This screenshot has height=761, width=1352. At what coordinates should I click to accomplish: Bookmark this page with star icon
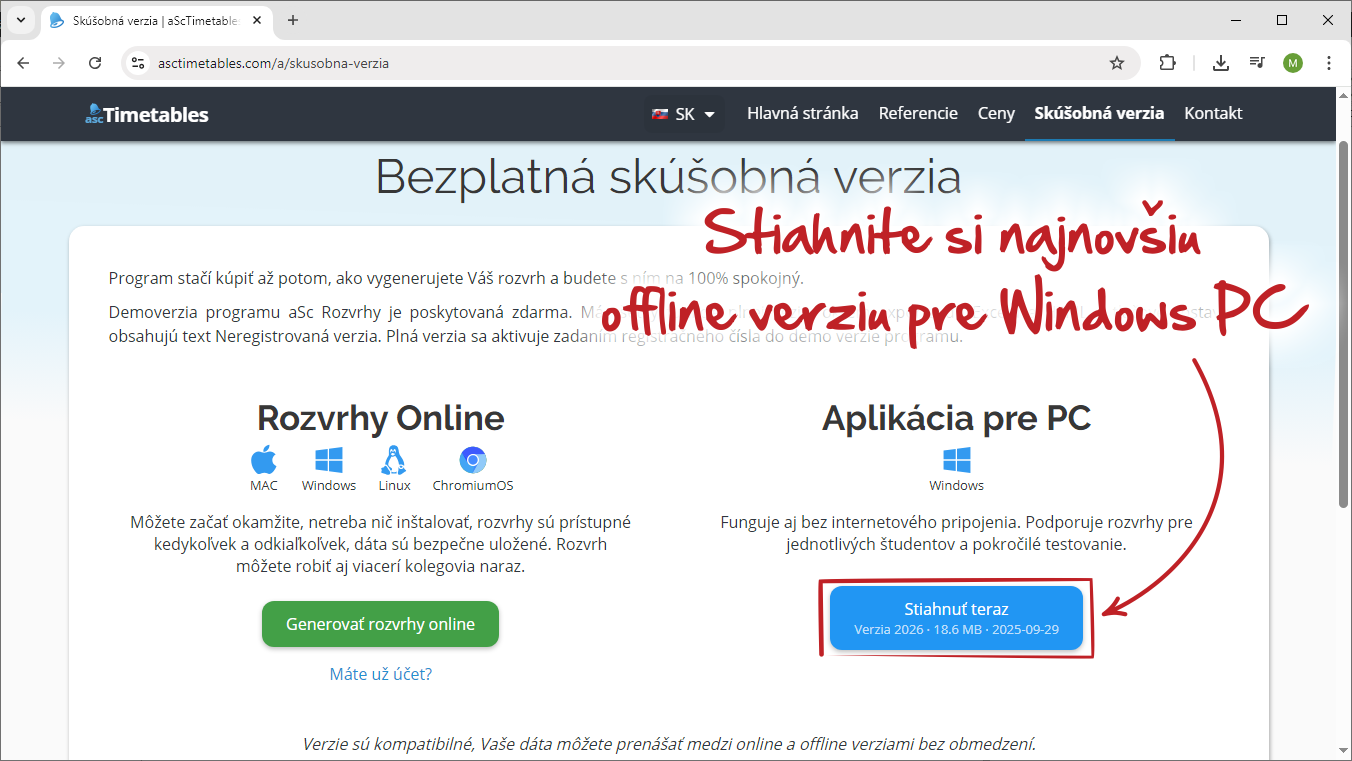[x=1117, y=63]
